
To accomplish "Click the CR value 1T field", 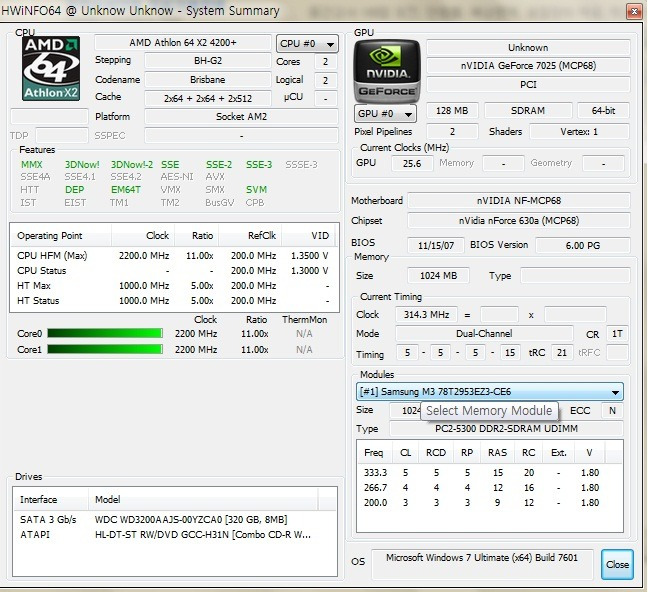I will click(617, 333).
